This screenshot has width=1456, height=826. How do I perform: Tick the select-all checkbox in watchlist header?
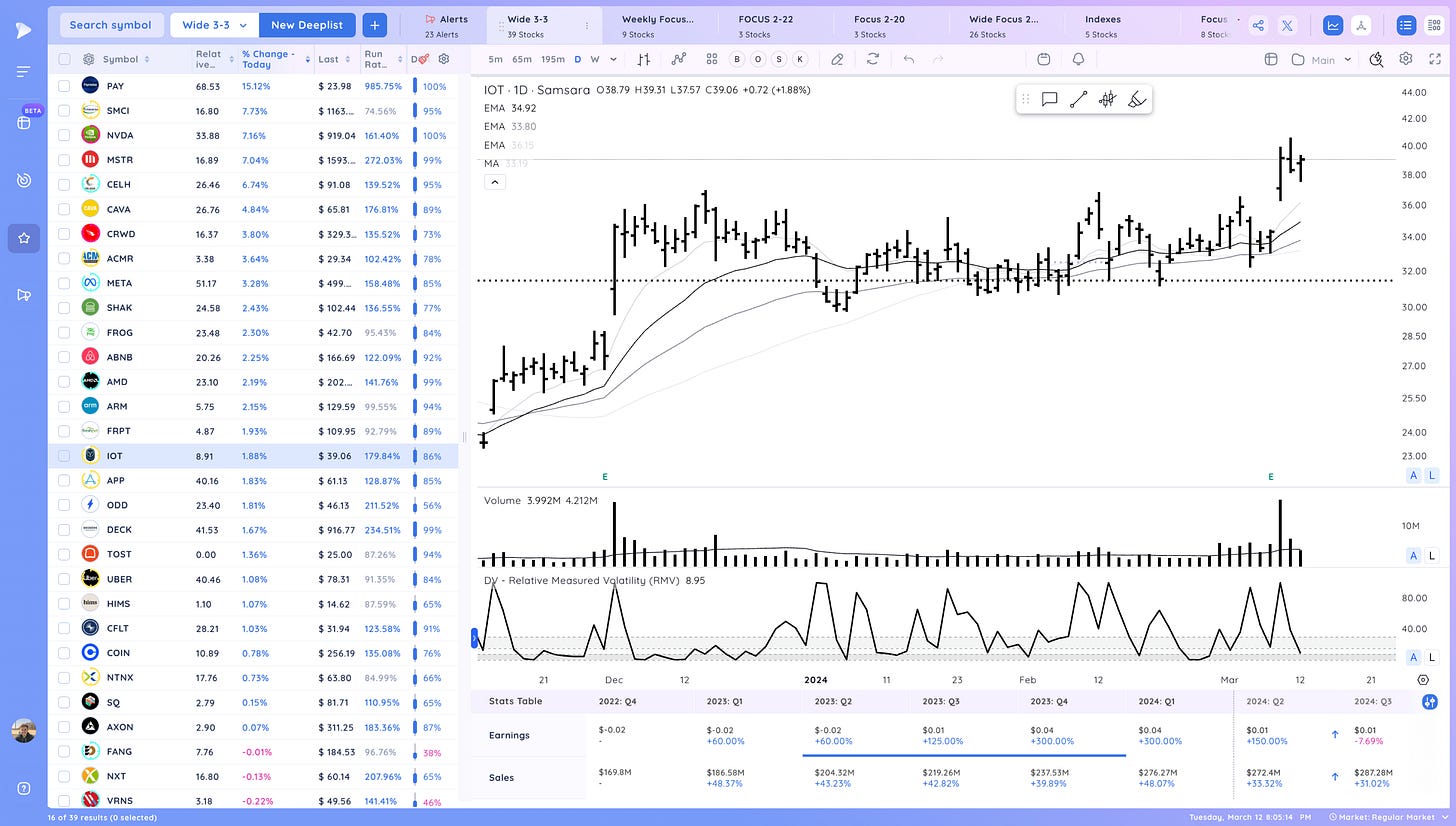[x=64, y=59]
